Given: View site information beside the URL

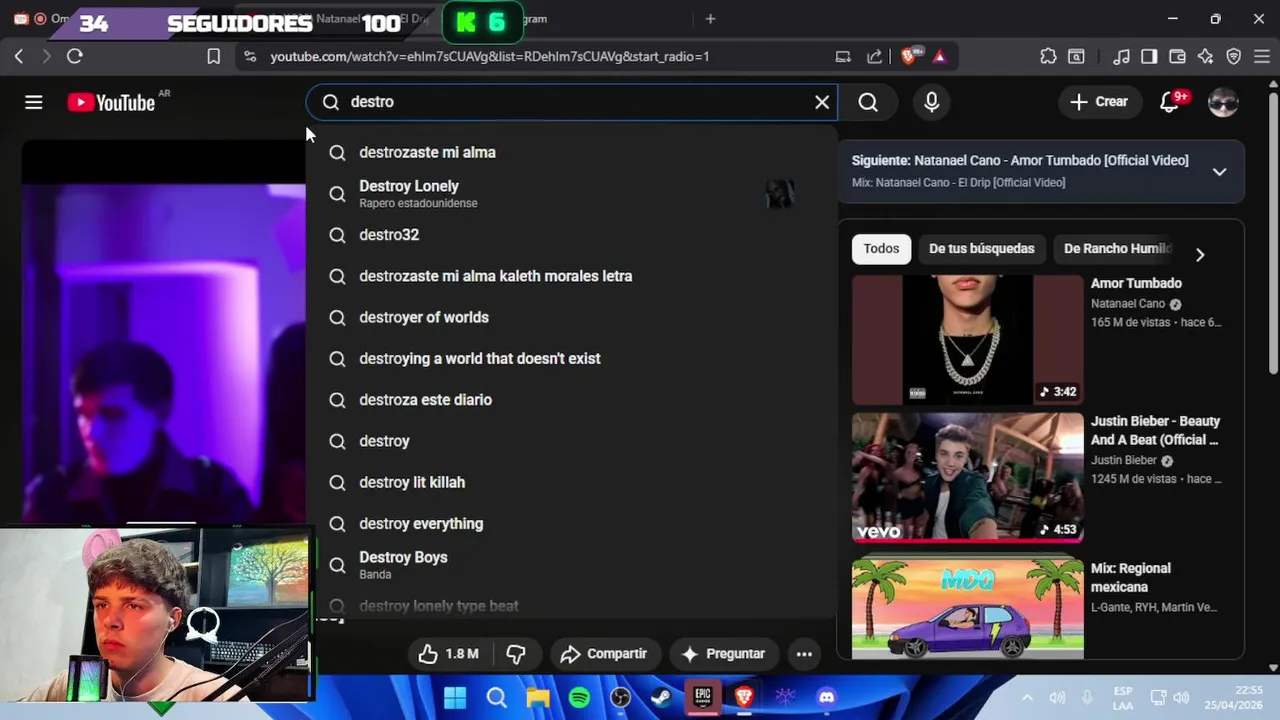Looking at the screenshot, I should point(250,56).
